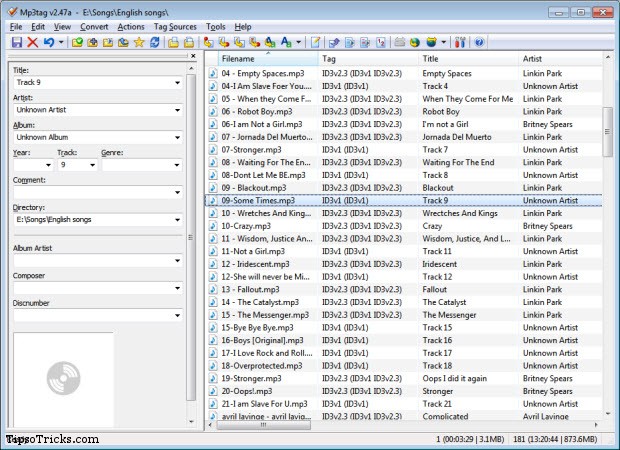This screenshot has height=450, width=620.
Task: Click the Save playlist folder icon
Action: pyautogui.click(x=189, y=42)
